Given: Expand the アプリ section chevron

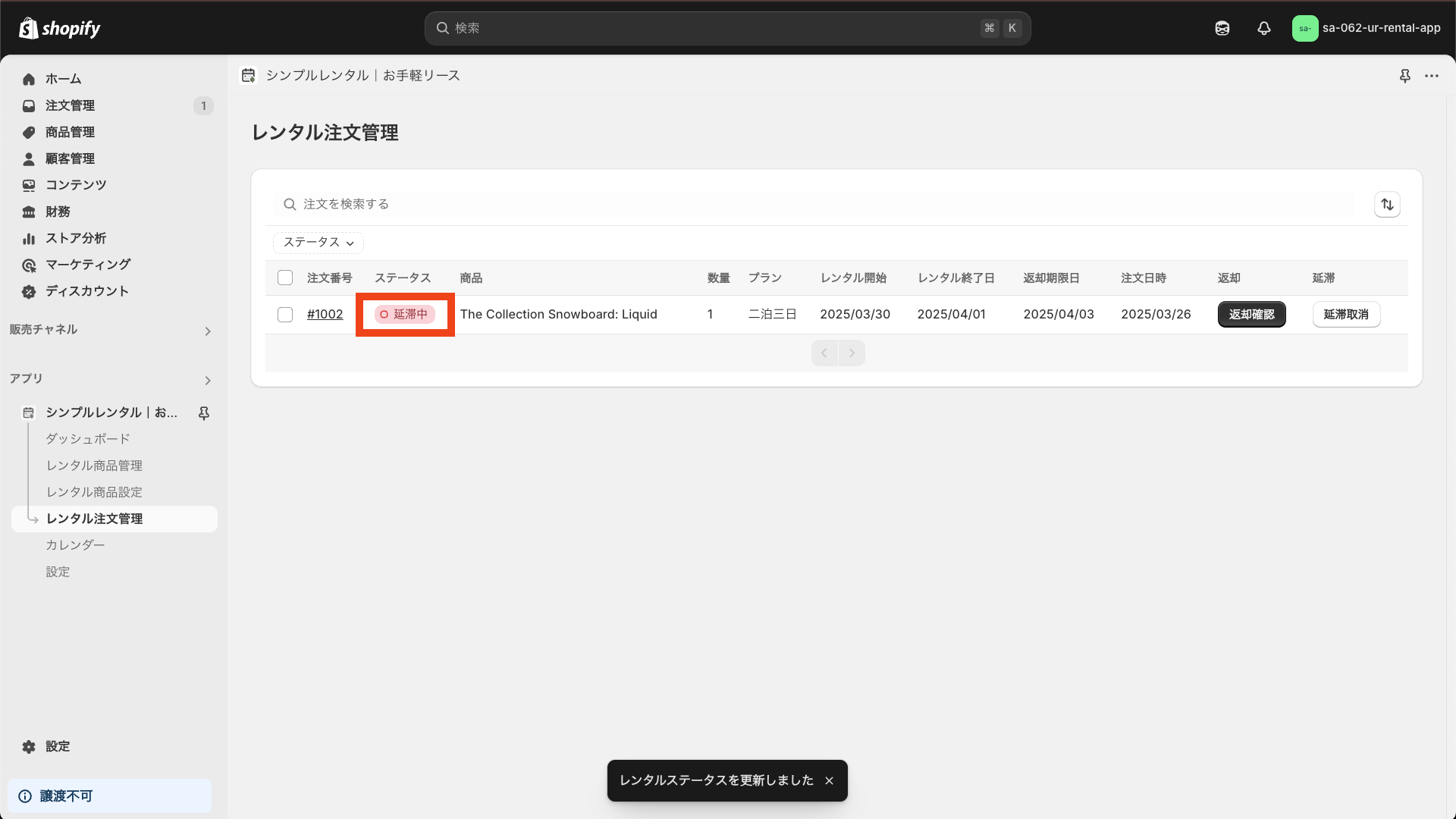Looking at the screenshot, I should (x=207, y=380).
